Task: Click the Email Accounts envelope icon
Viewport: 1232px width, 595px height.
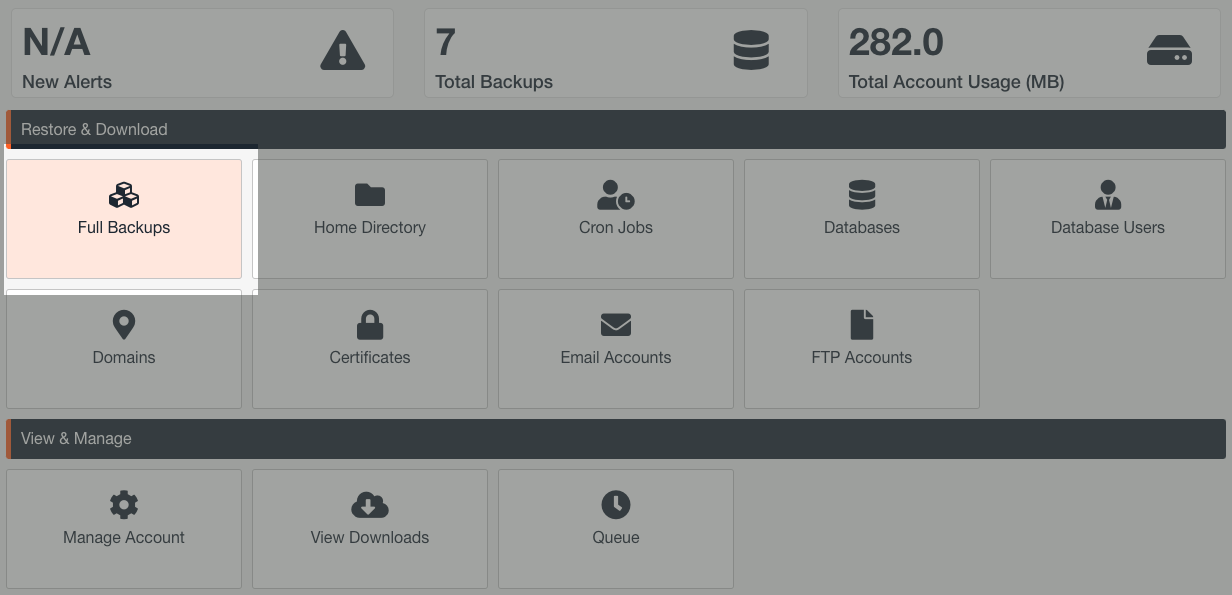Action: [616, 325]
